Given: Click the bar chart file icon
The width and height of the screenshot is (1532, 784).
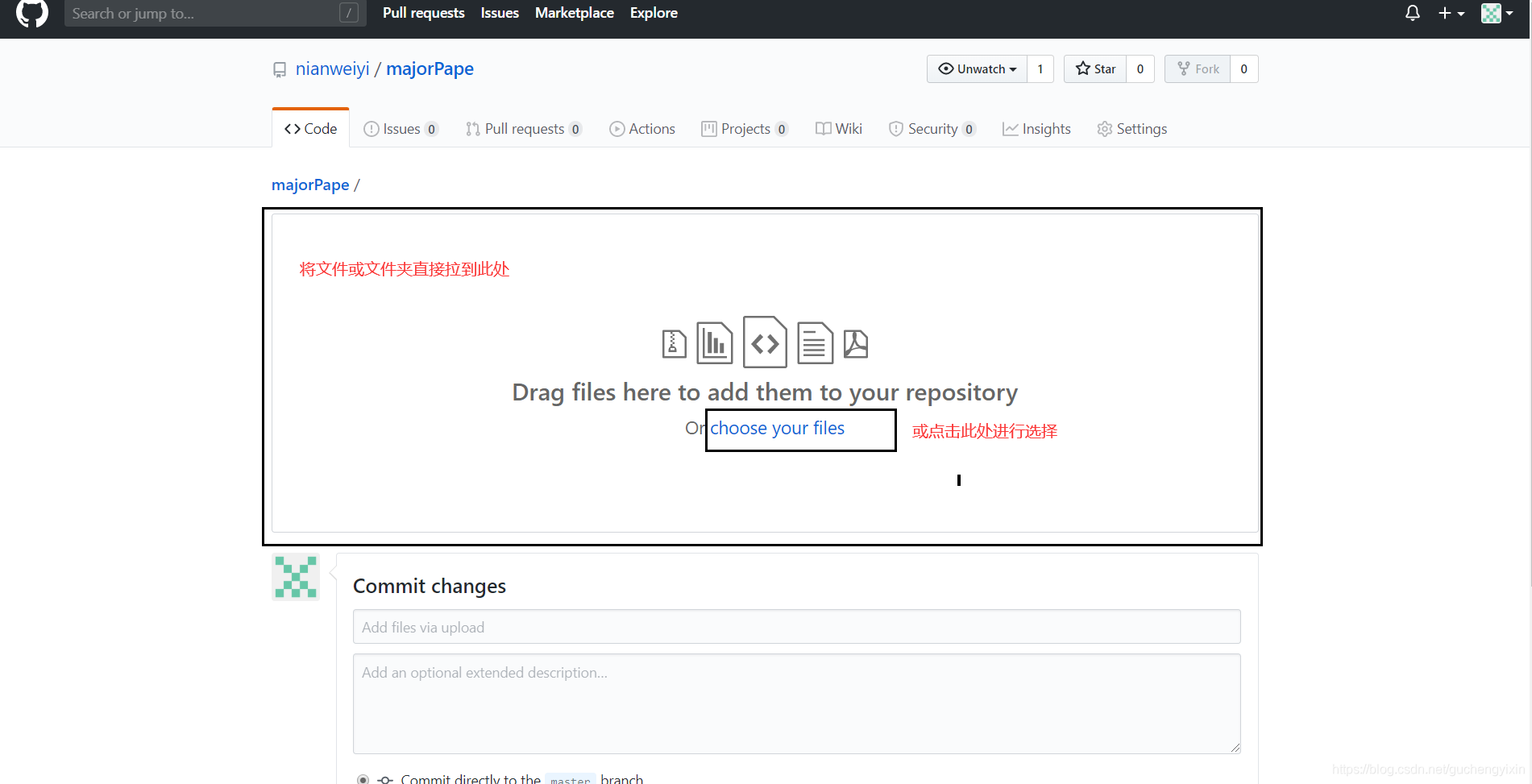Looking at the screenshot, I should pyautogui.click(x=715, y=342).
